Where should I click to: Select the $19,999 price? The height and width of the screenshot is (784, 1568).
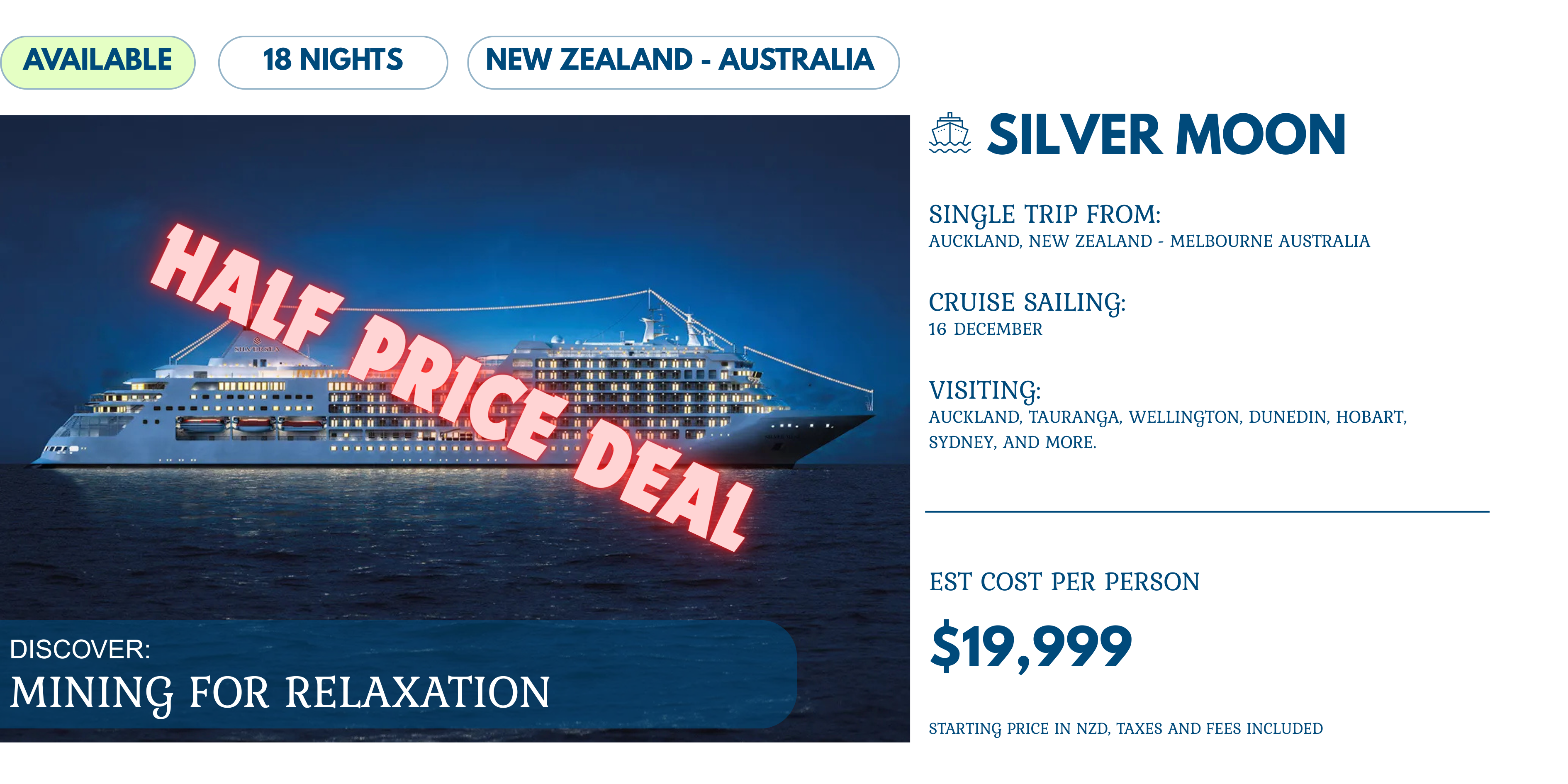1030,647
